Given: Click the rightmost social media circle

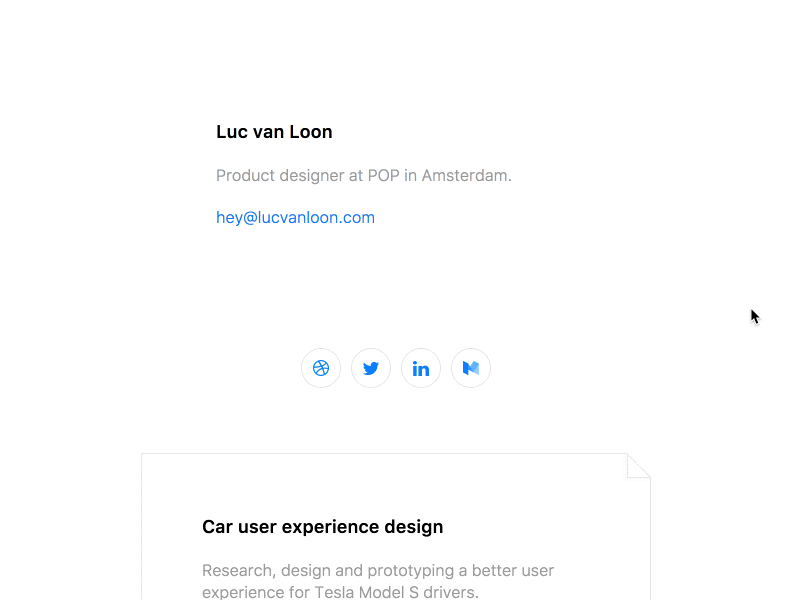Looking at the screenshot, I should click(471, 368).
